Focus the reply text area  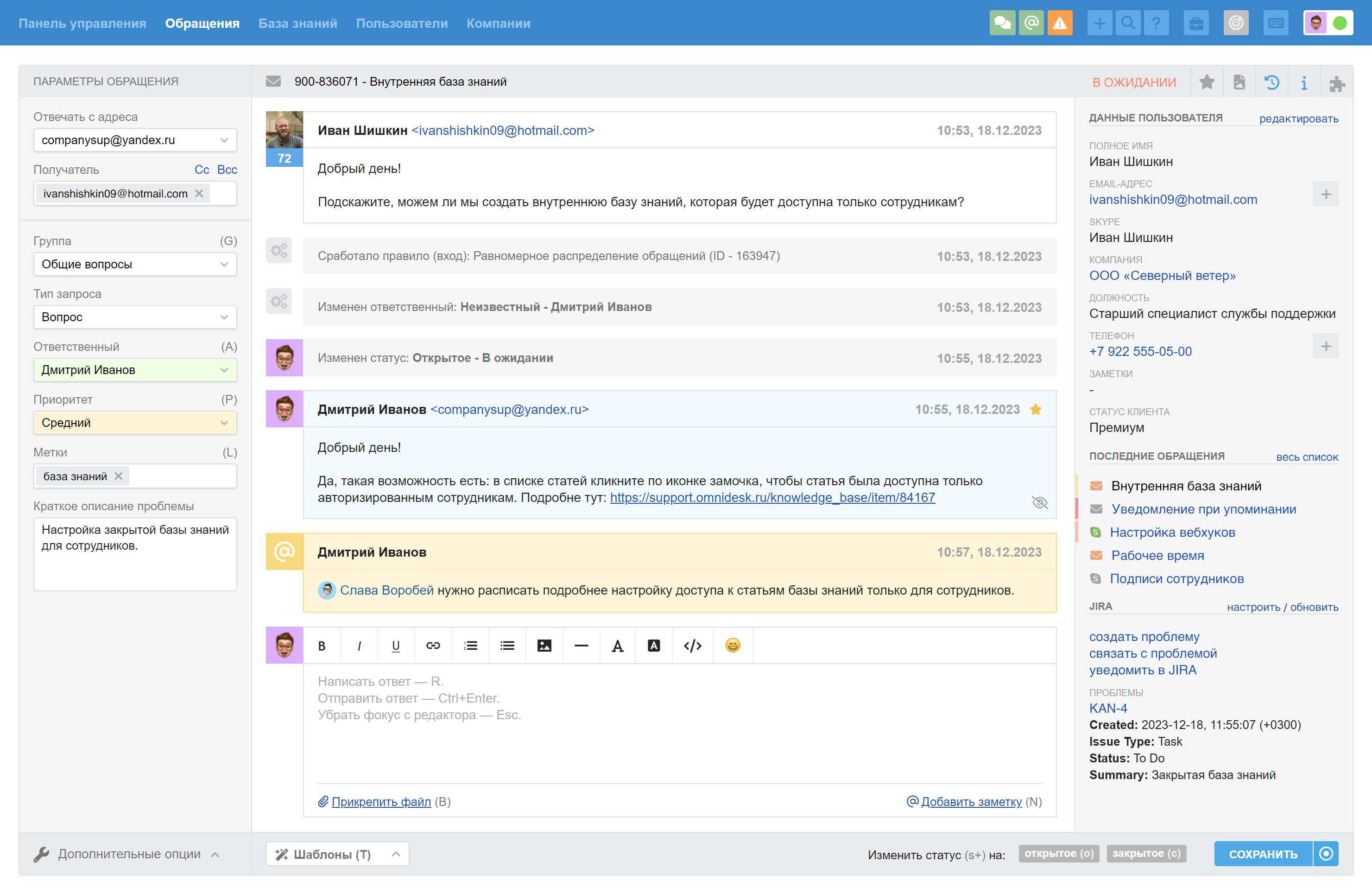coord(680,724)
